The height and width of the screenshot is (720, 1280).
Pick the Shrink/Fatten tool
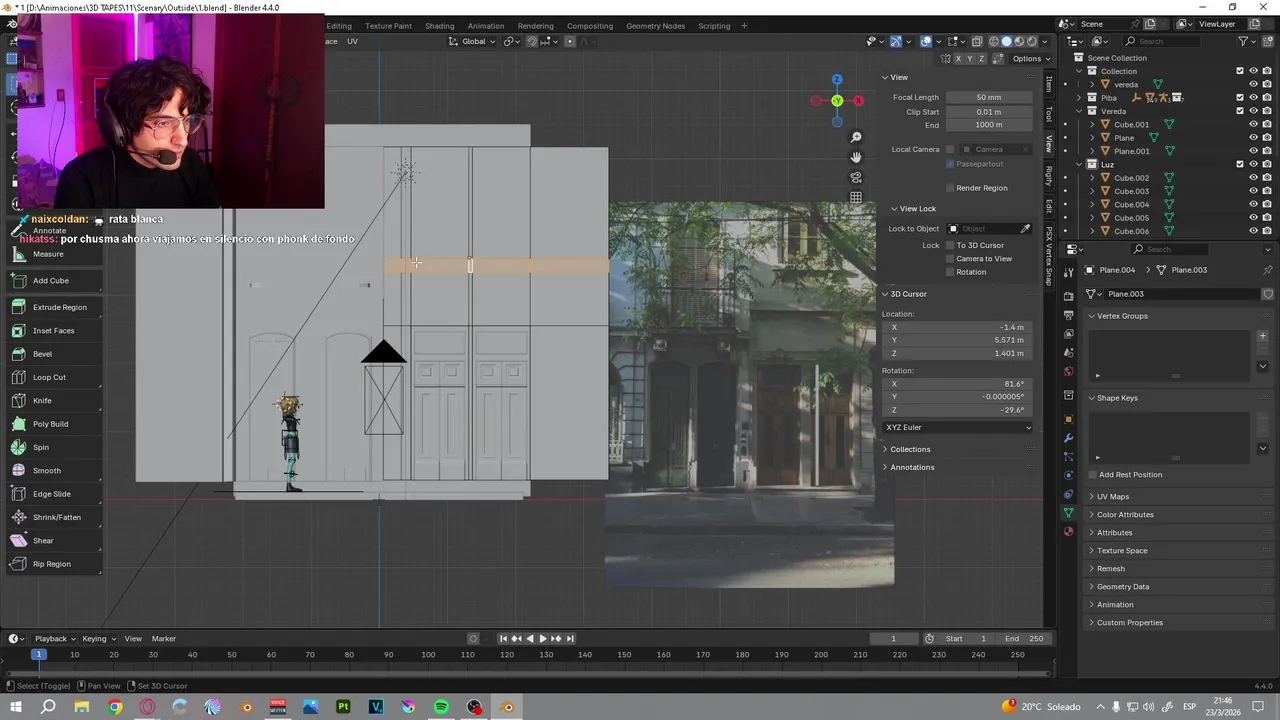56,517
